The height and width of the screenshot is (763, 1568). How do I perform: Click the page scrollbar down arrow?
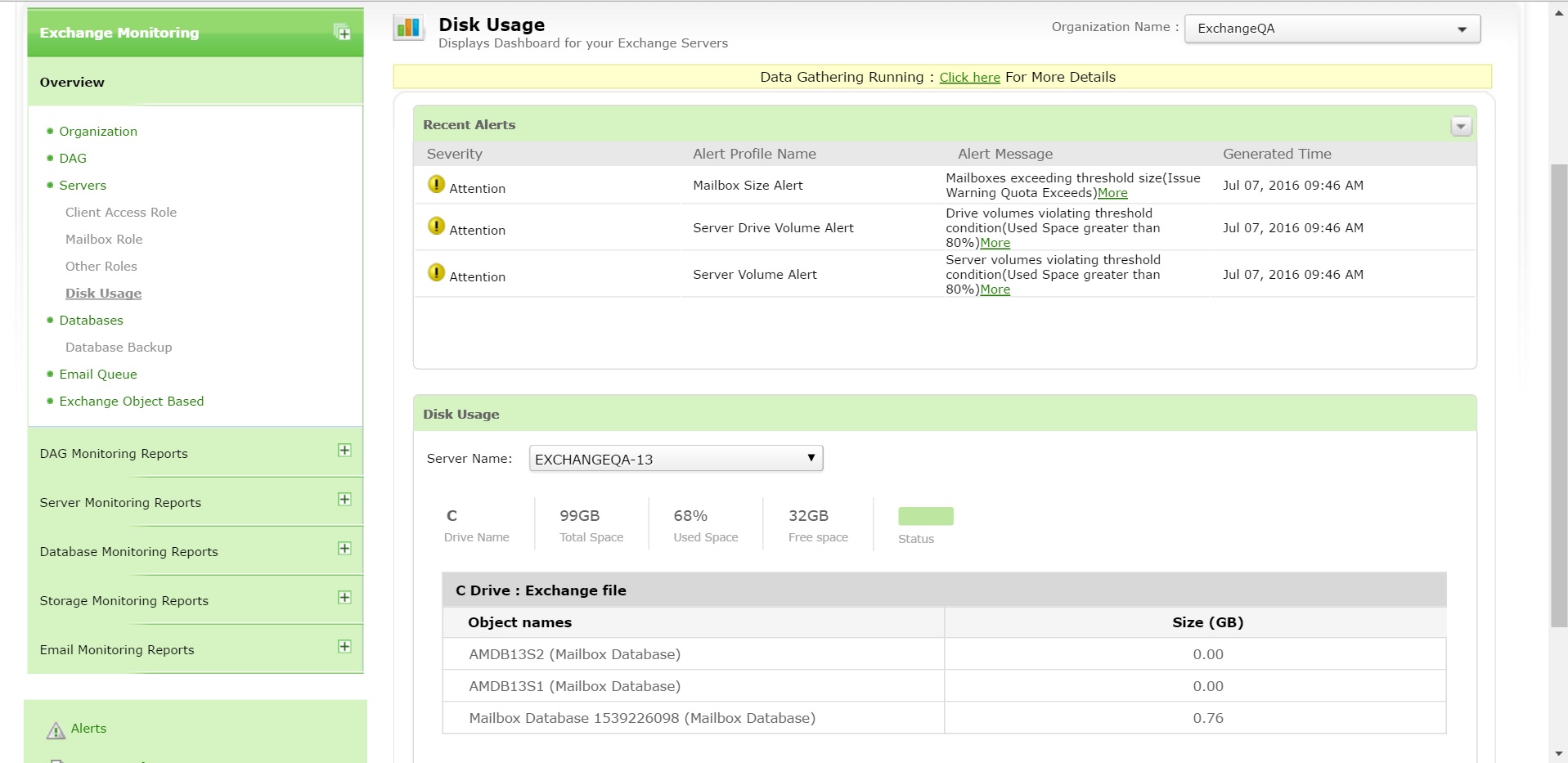[x=1559, y=753]
